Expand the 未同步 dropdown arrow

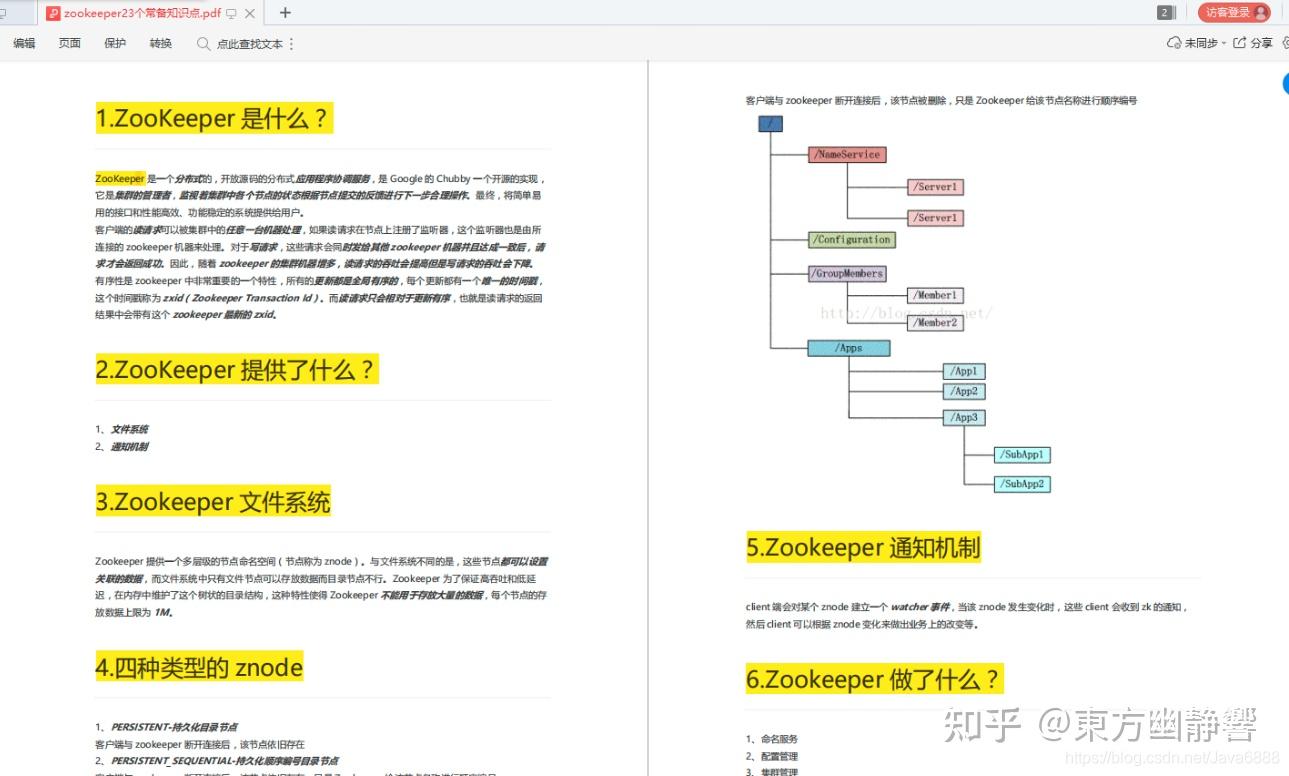1224,44
